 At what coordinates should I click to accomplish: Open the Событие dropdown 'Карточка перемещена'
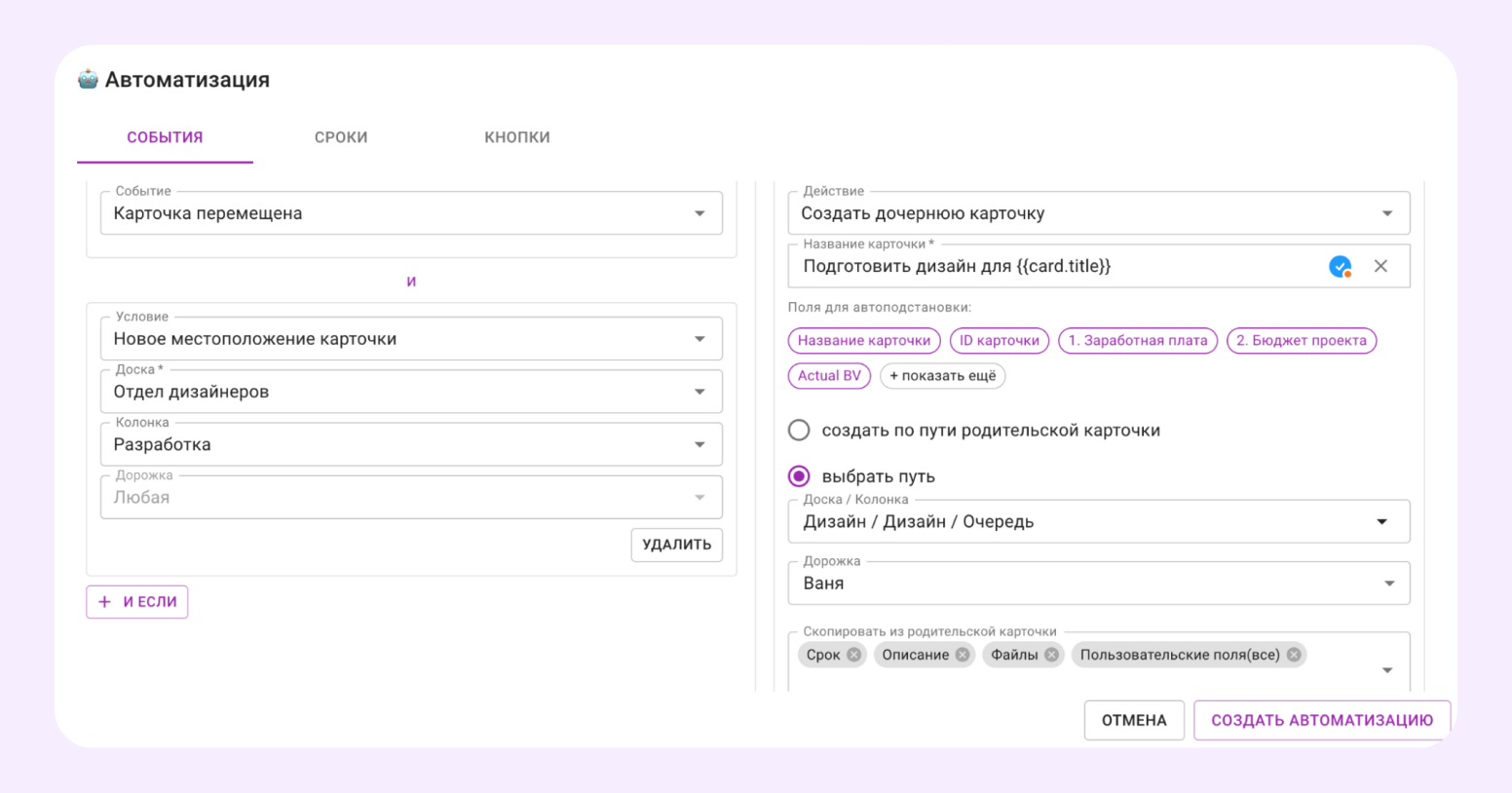[411, 213]
